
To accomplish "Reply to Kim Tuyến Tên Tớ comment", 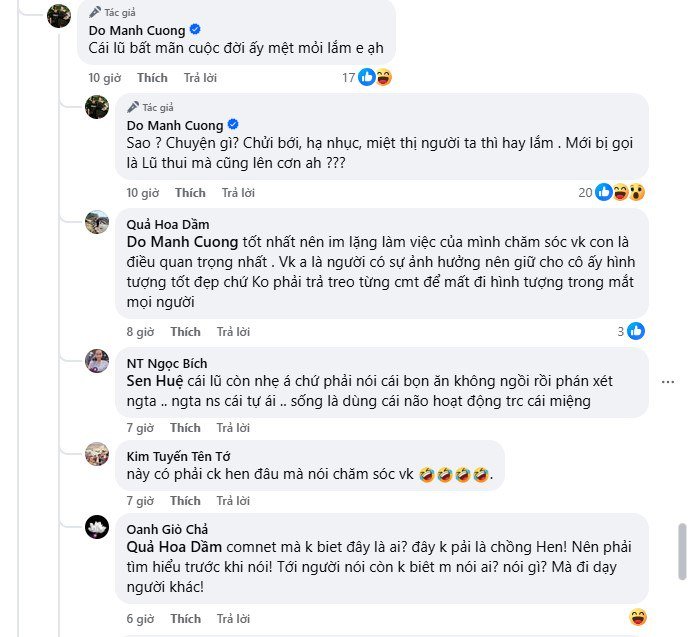I will pyautogui.click(x=233, y=500).
